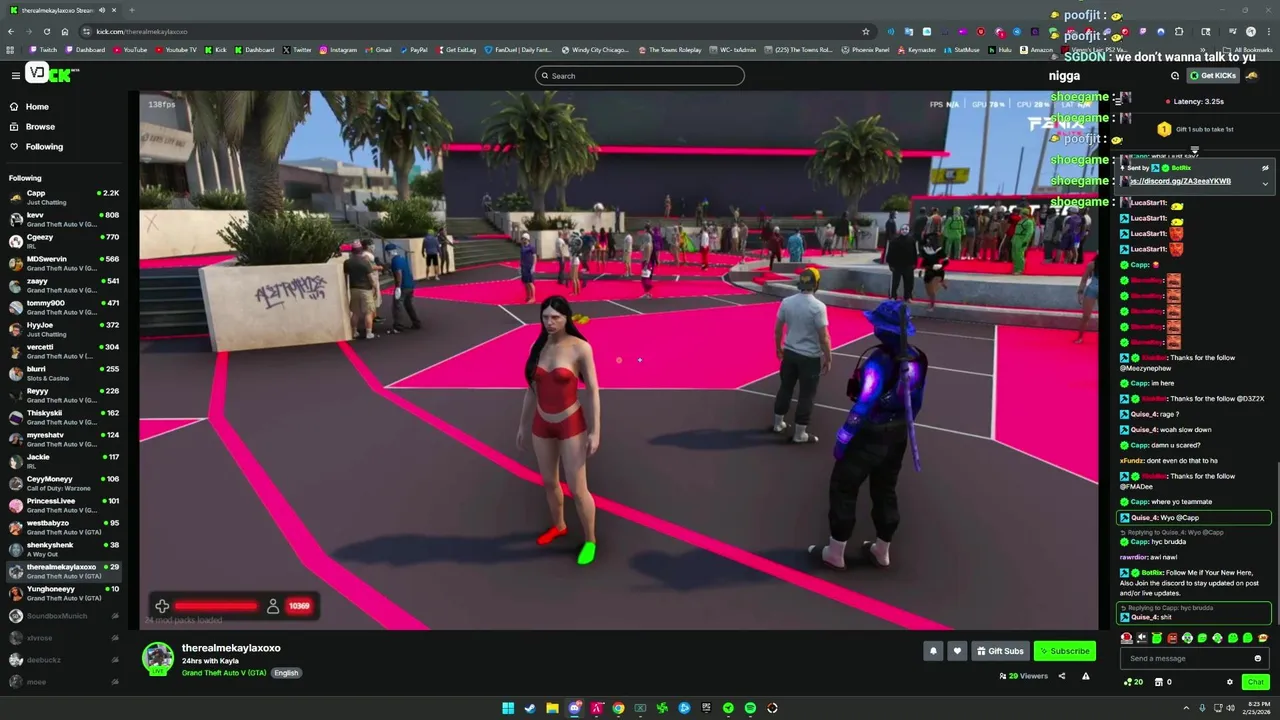Click the Gift 1 sub leaderboard badge

coord(1164,129)
